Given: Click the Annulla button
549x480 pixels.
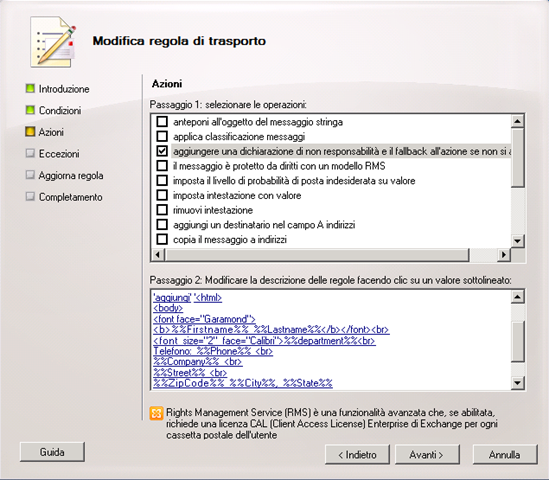Looking at the screenshot, I should click(505, 454).
